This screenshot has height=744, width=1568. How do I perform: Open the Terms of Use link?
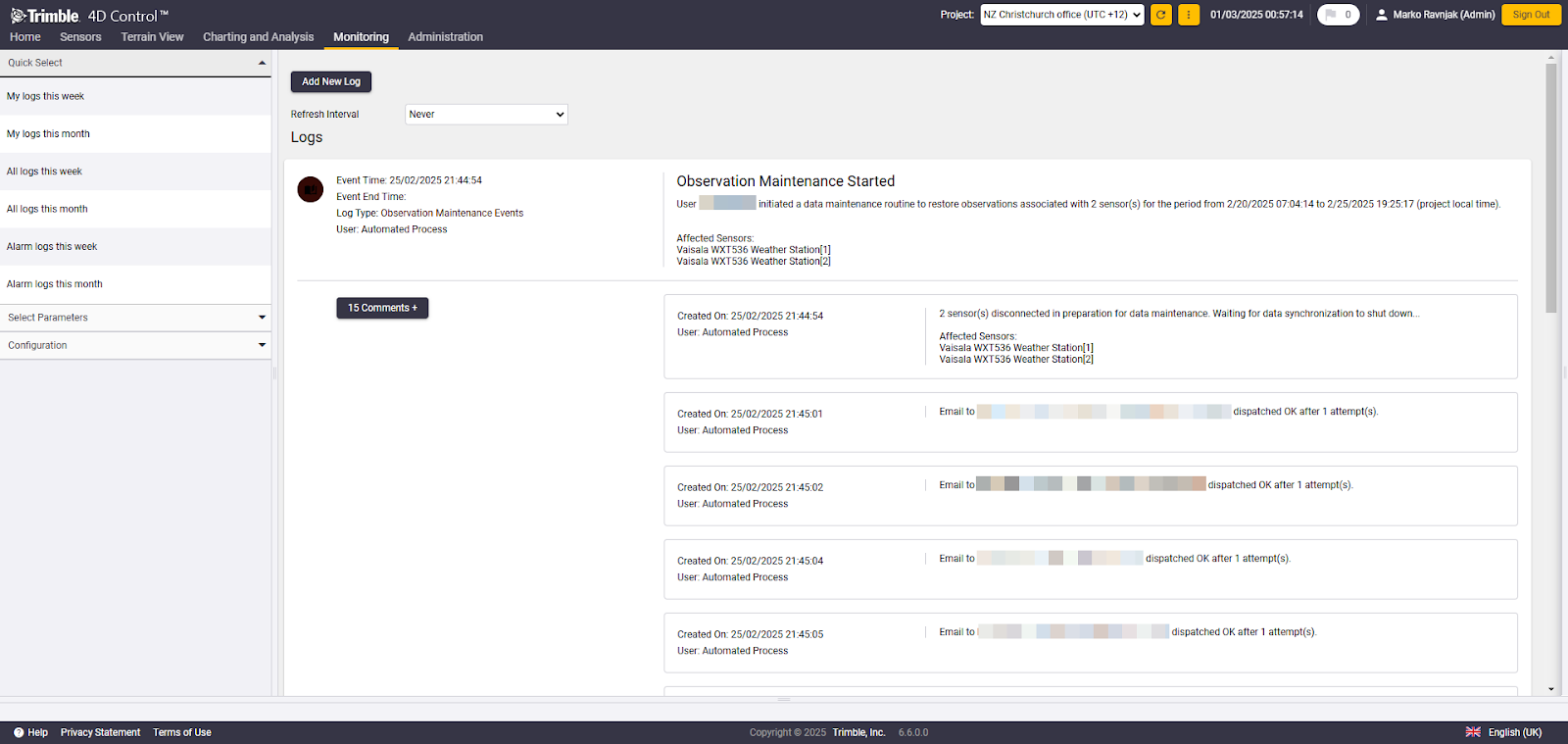(x=182, y=732)
